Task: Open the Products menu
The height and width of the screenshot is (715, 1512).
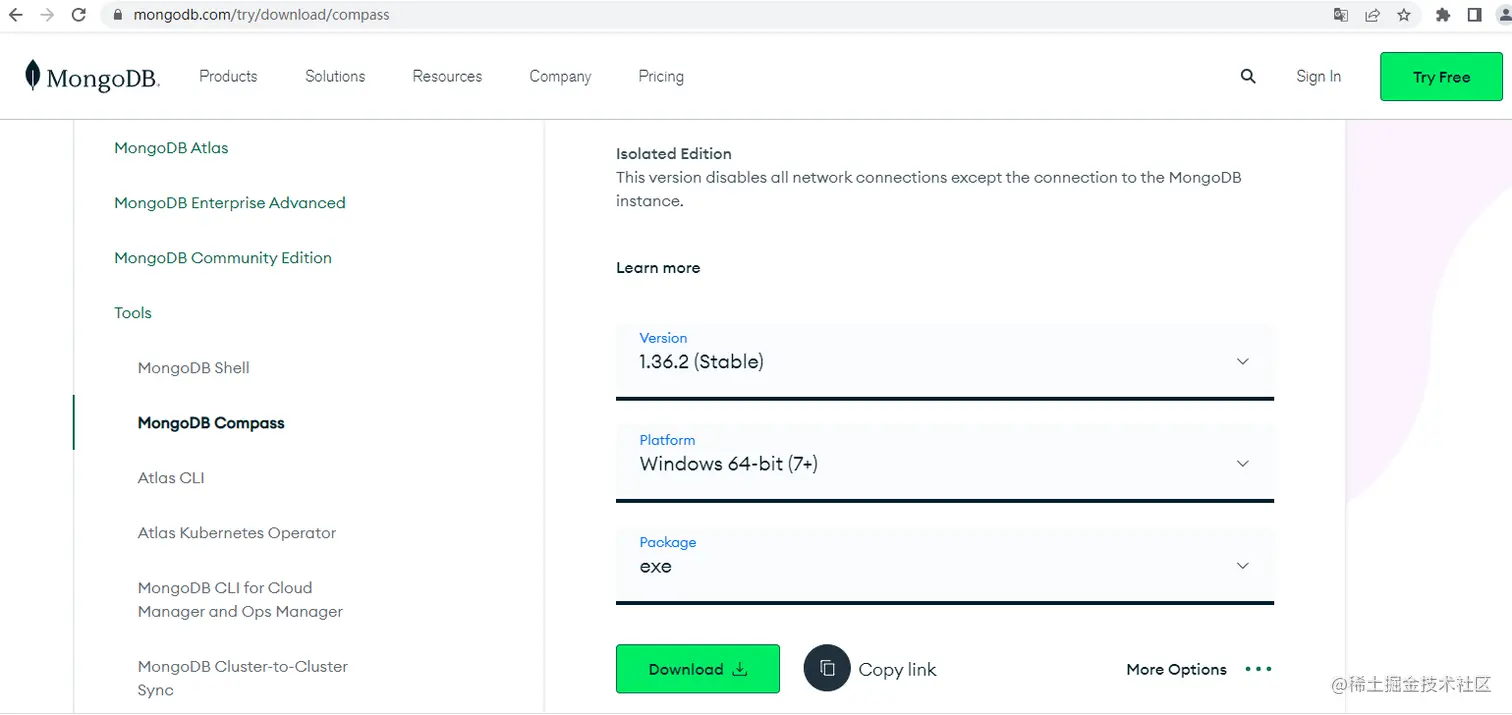Action: (x=228, y=76)
